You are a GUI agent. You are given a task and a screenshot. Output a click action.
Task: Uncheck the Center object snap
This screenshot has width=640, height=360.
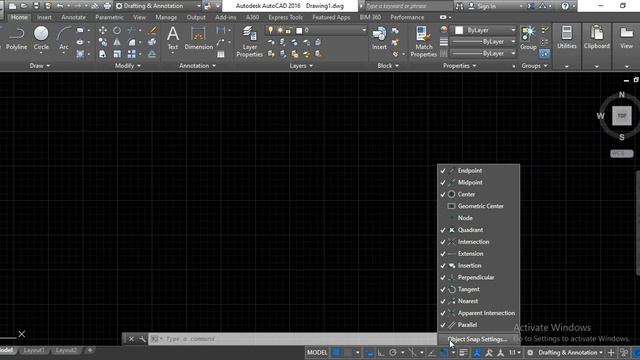(x=478, y=194)
